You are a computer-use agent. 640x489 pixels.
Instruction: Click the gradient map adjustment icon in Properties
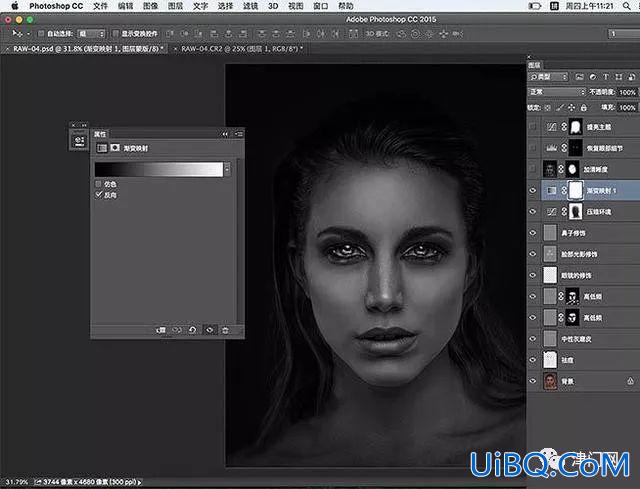102,148
